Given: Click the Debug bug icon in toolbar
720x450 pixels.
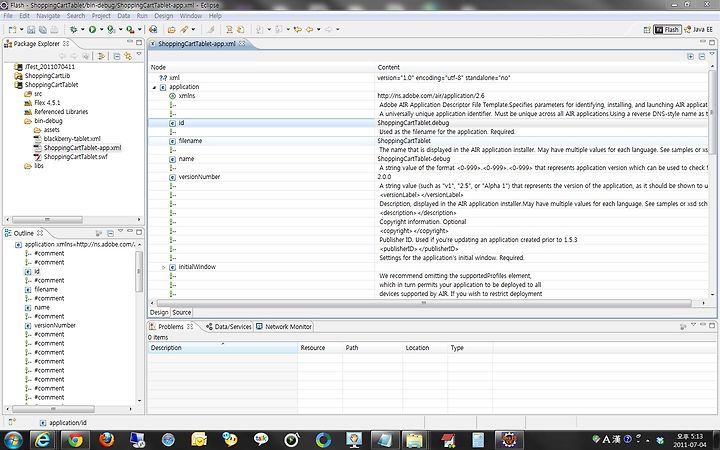Looking at the screenshot, I should [x=73, y=29].
